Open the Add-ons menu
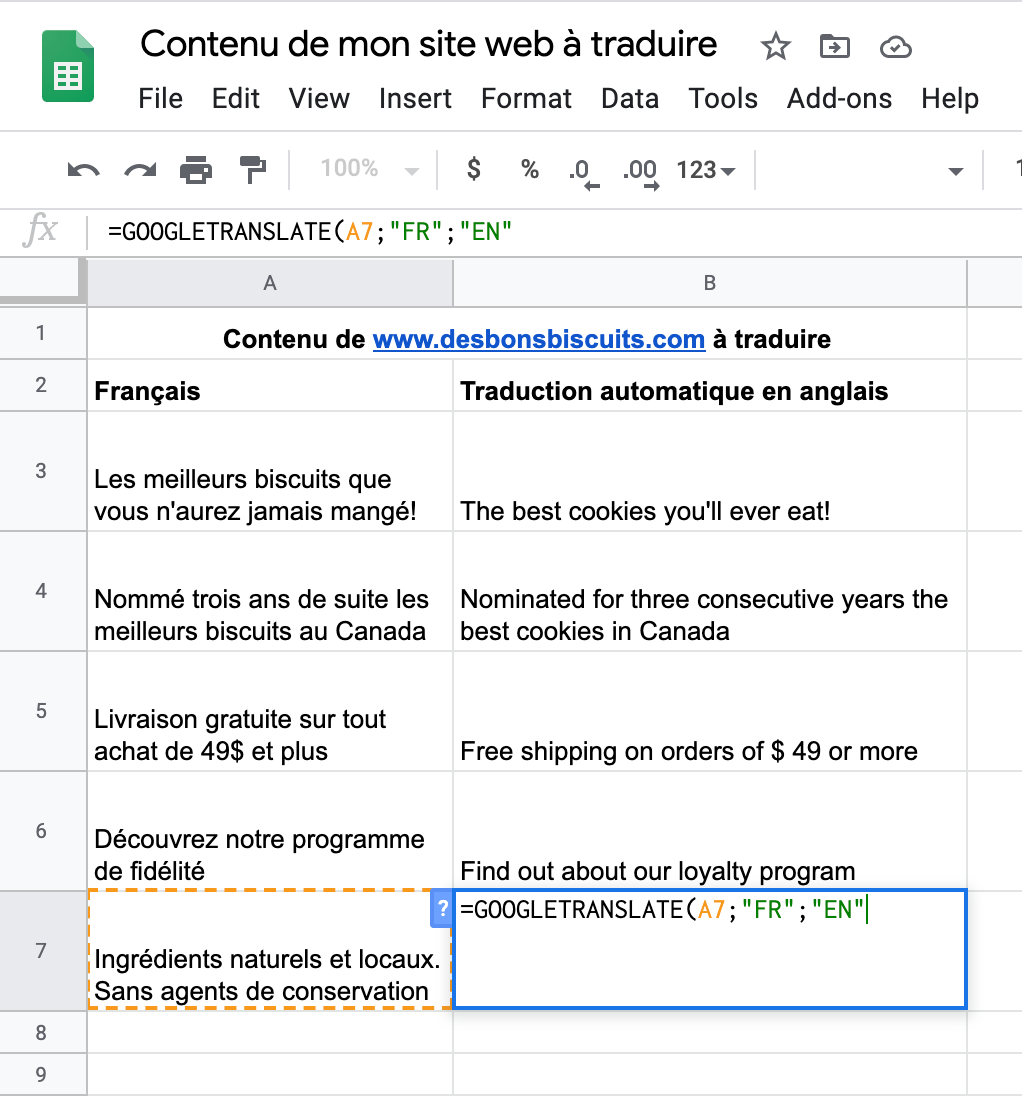 (x=839, y=99)
